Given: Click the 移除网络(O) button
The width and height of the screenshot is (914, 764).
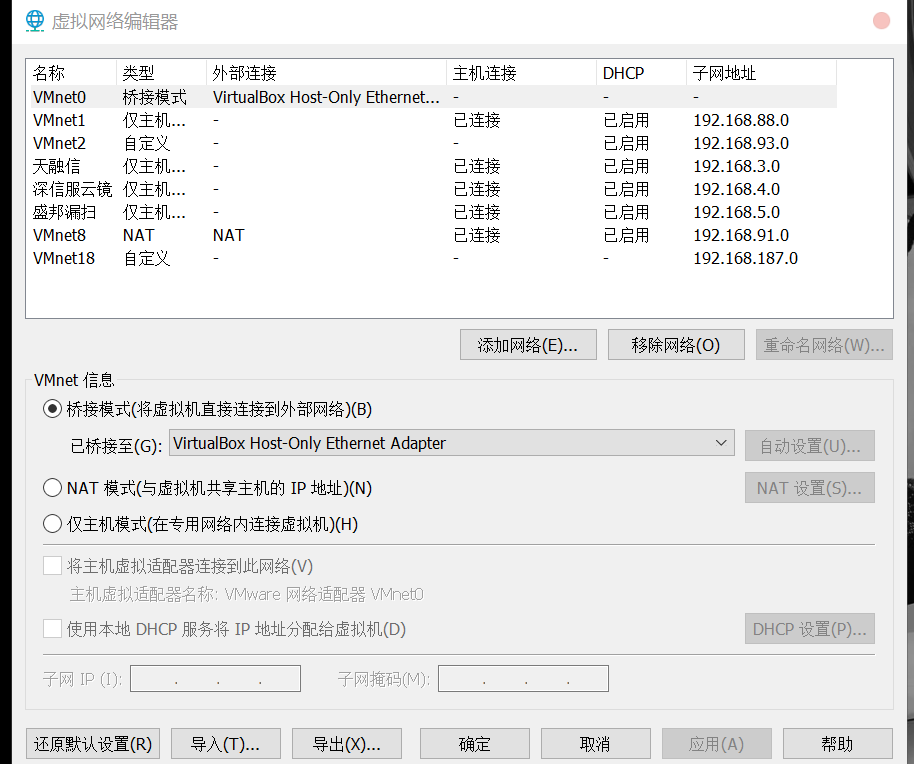Looking at the screenshot, I should (676, 345).
